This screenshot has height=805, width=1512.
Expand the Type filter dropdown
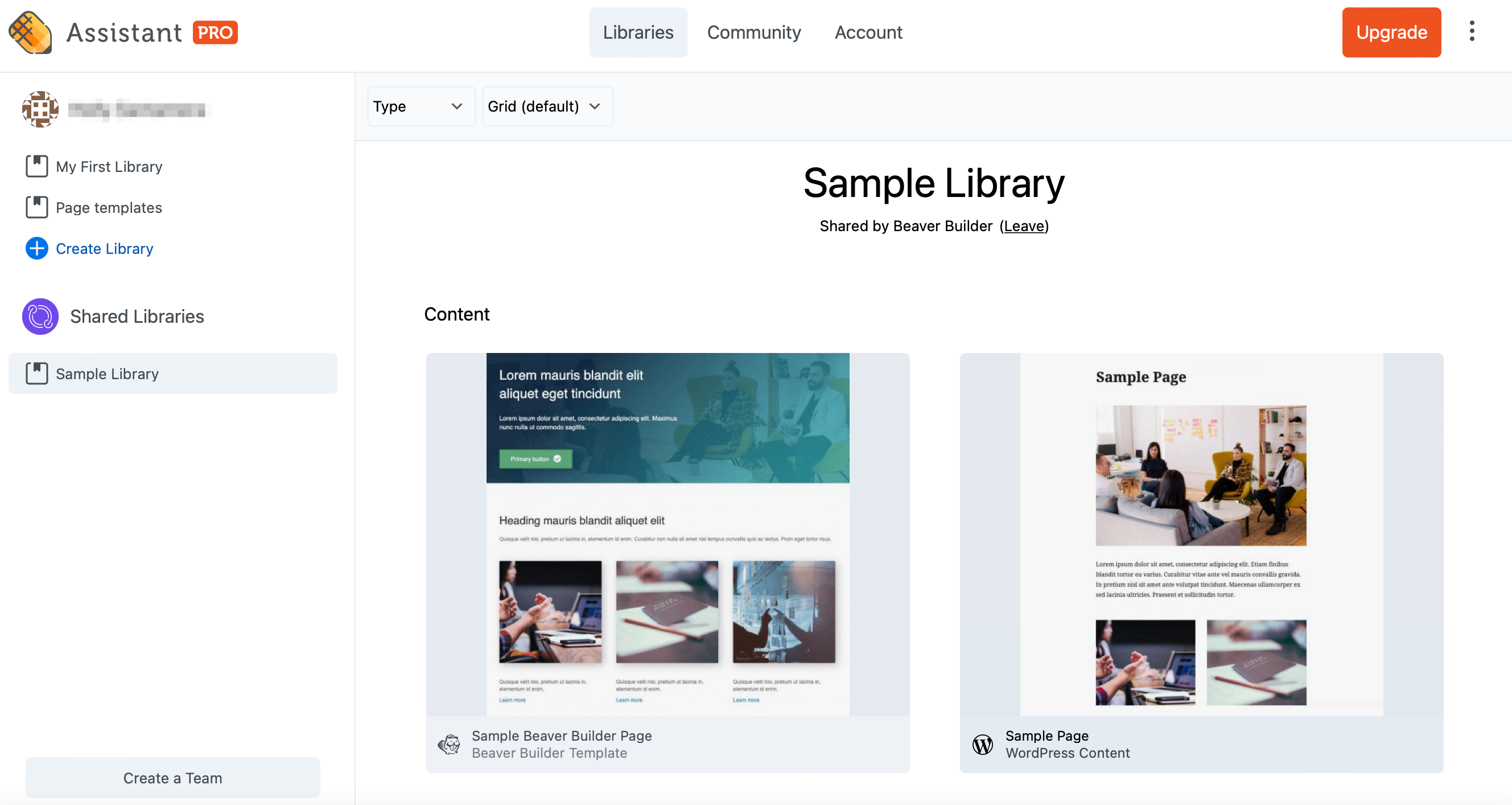(x=421, y=106)
